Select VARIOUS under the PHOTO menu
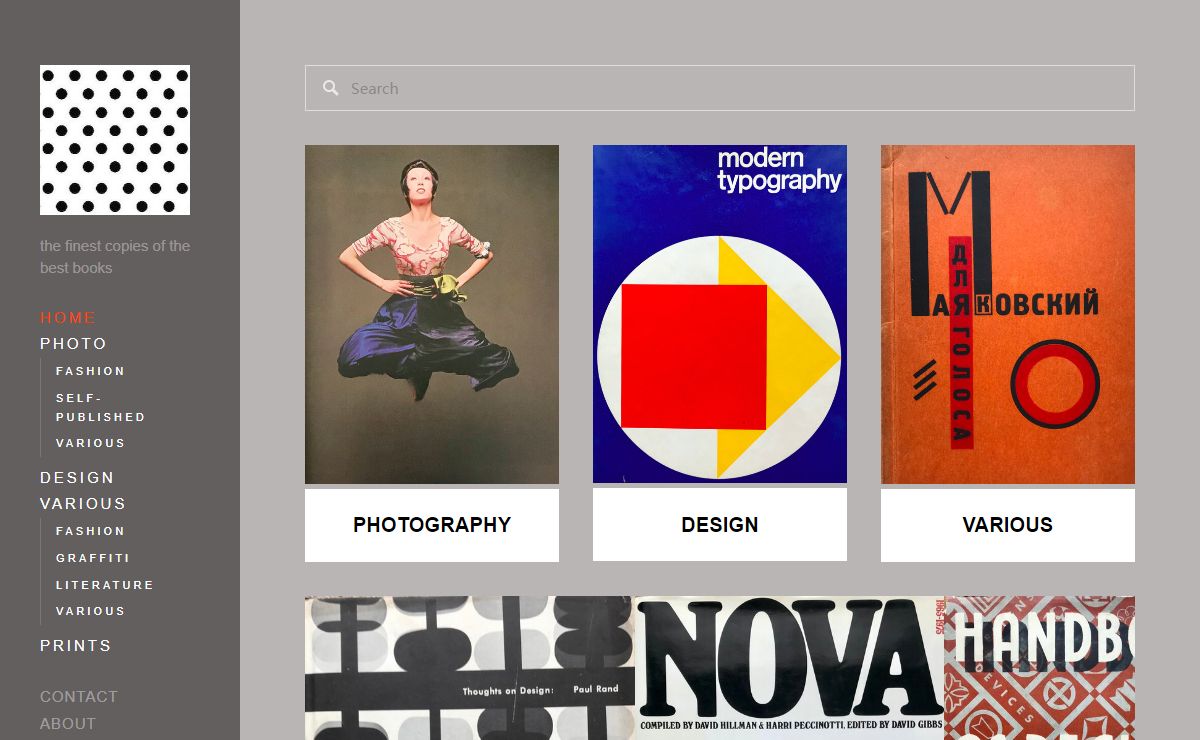This screenshot has height=740, width=1200. (91, 443)
